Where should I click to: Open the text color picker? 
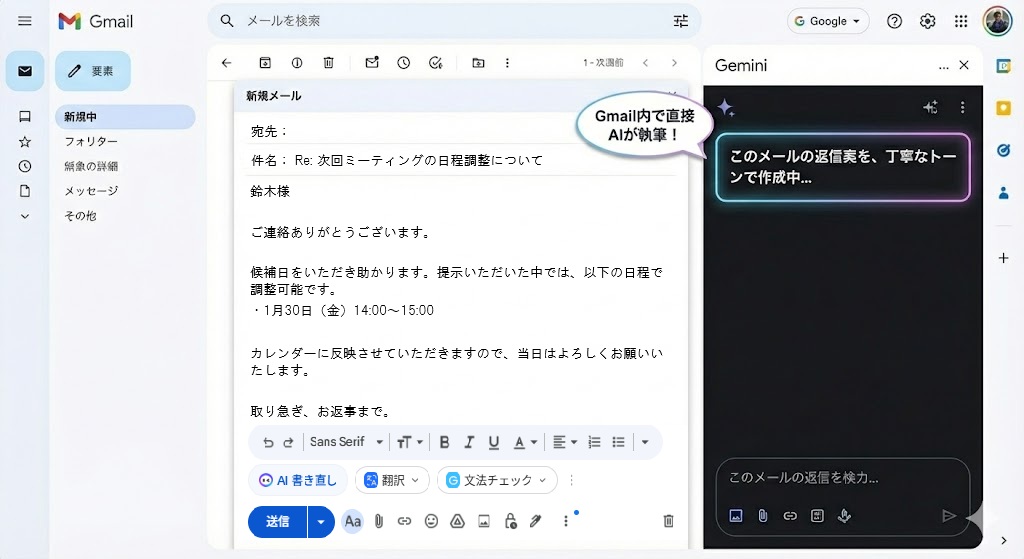click(x=525, y=442)
